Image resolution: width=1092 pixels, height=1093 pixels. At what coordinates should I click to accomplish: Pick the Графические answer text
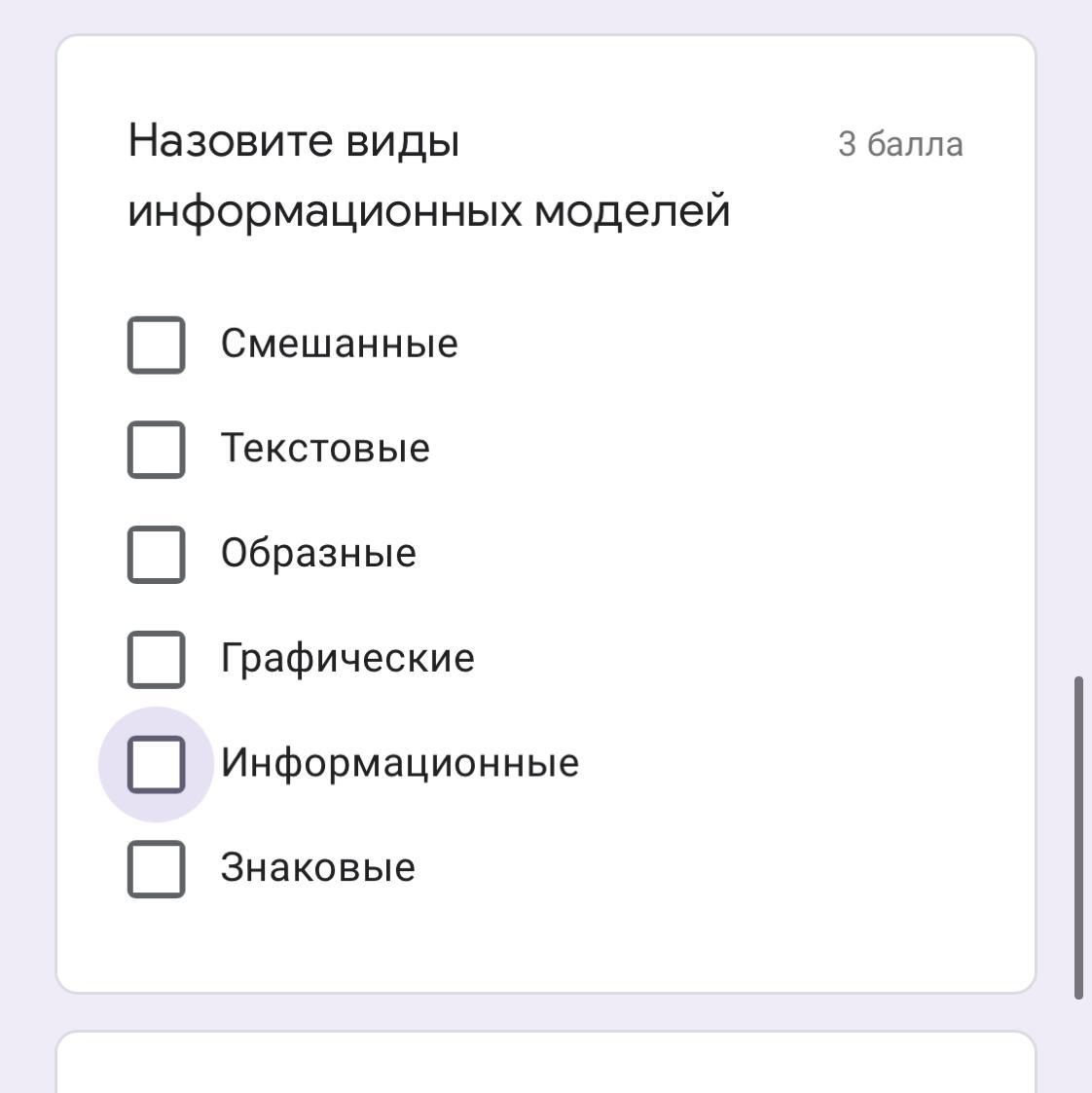[x=347, y=659]
